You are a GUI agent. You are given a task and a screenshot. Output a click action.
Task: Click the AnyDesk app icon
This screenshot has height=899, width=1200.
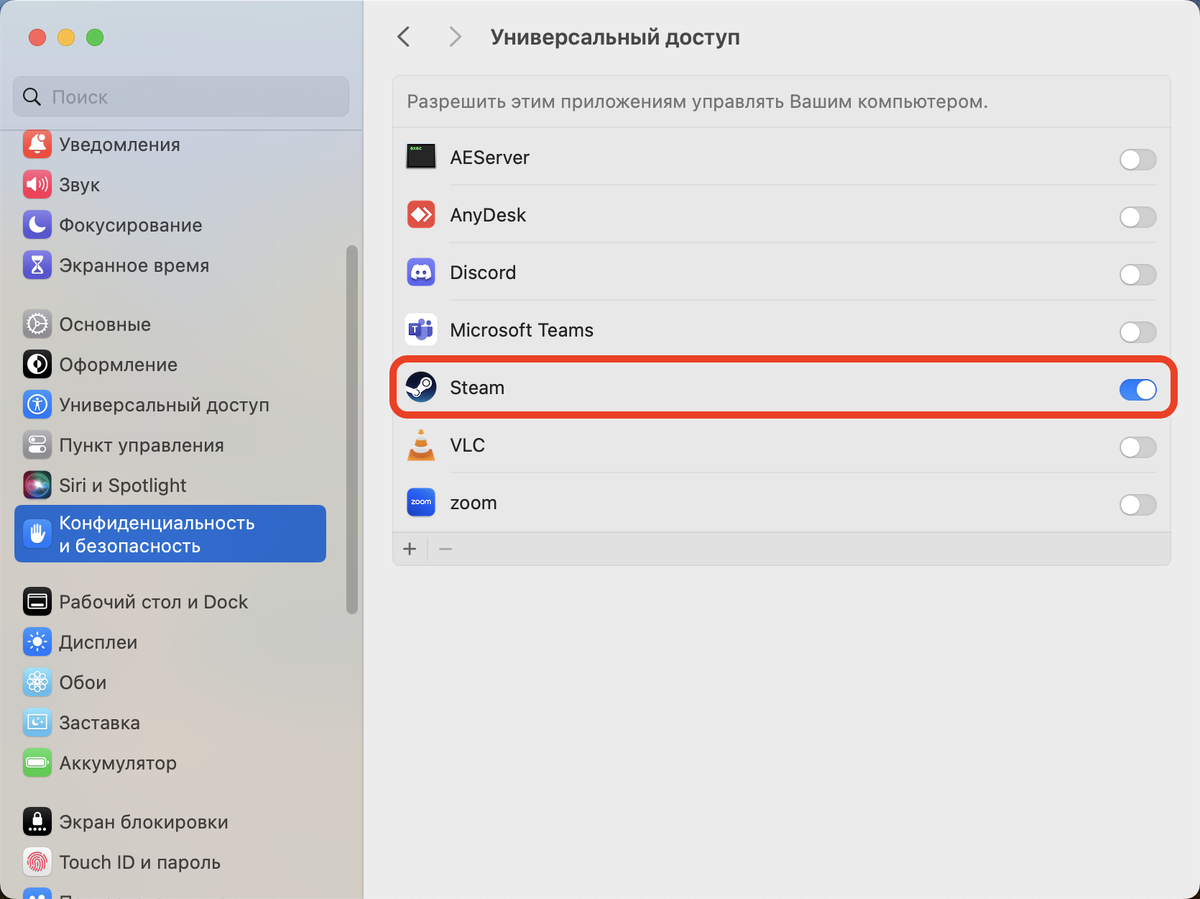(421, 215)
